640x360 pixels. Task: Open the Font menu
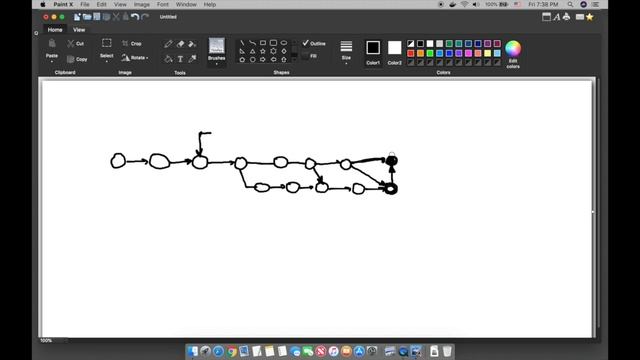[x=162, y=4]
